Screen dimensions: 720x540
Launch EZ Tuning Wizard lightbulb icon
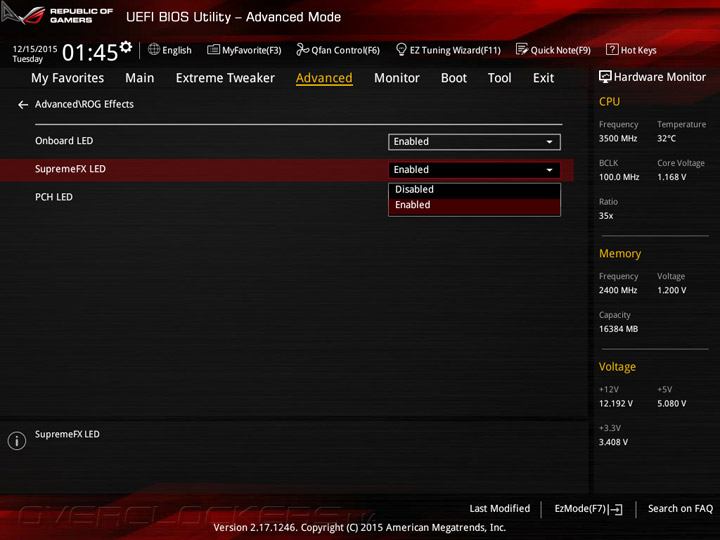[x=401, y=49]
